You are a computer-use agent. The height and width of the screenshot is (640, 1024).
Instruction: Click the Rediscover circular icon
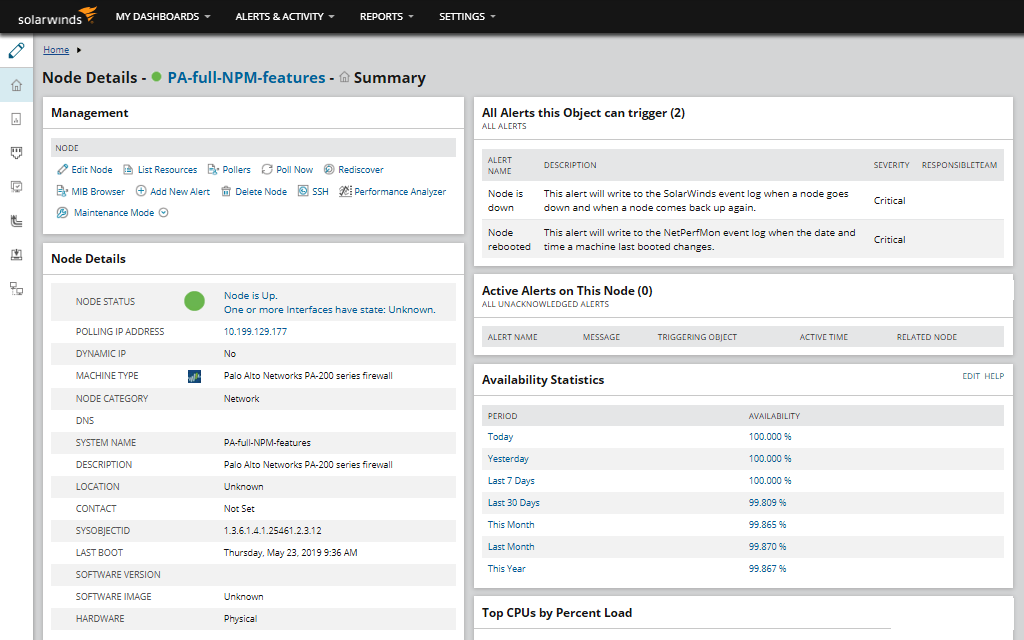328,169
